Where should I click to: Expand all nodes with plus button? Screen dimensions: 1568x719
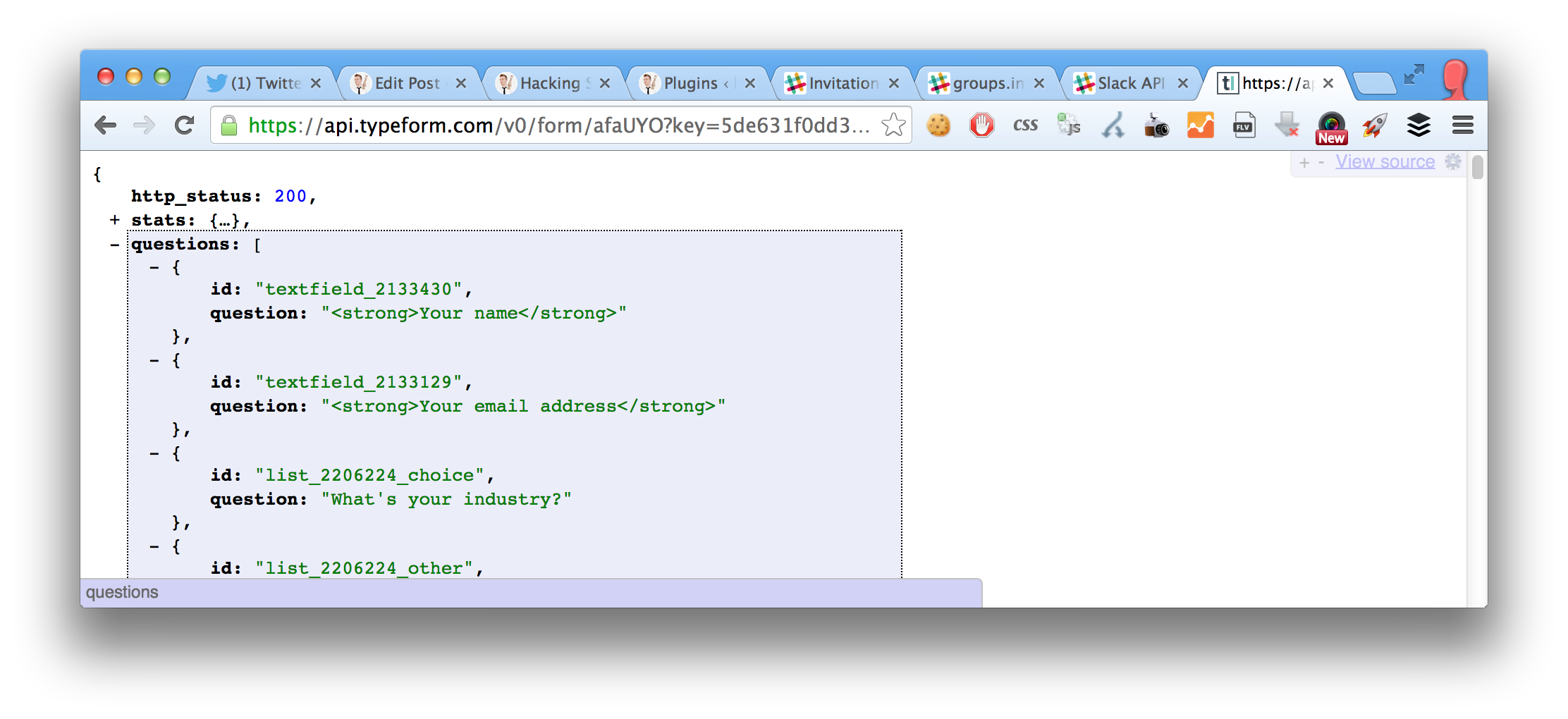(x=1304, y=163)
